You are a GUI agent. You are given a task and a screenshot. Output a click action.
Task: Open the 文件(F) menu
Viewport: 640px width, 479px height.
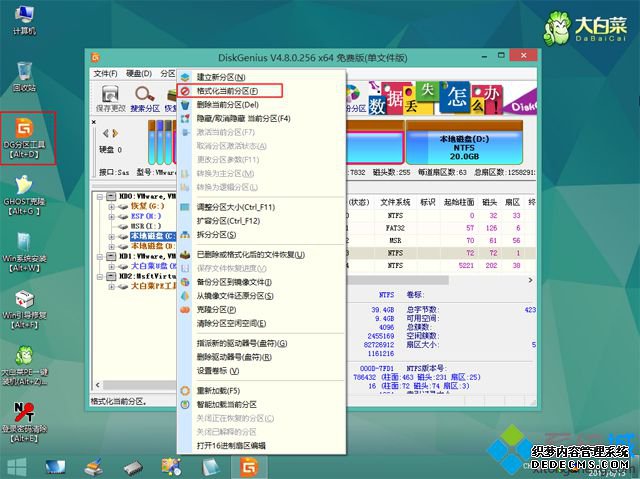click(105, 73)
